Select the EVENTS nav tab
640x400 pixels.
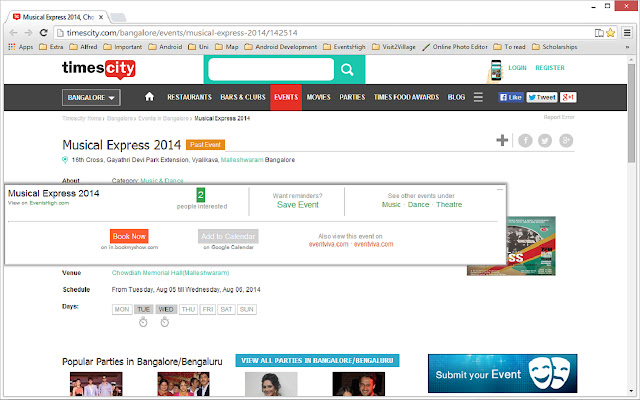286,97
